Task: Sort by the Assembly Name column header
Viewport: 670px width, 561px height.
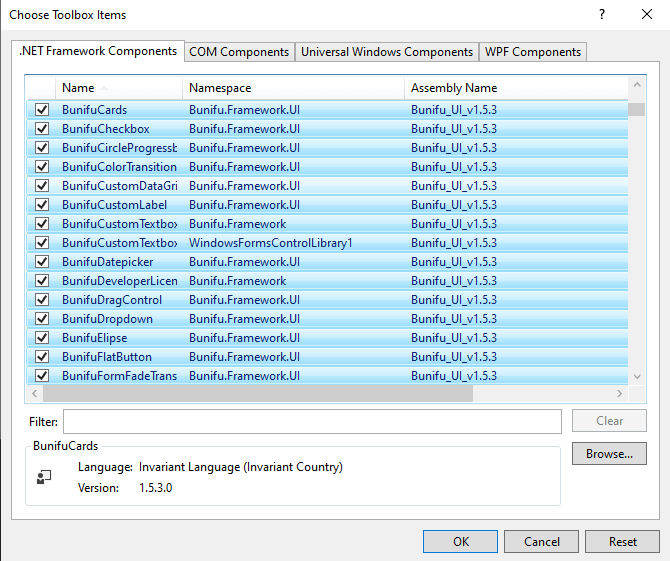Action: (x=516, y=88)
